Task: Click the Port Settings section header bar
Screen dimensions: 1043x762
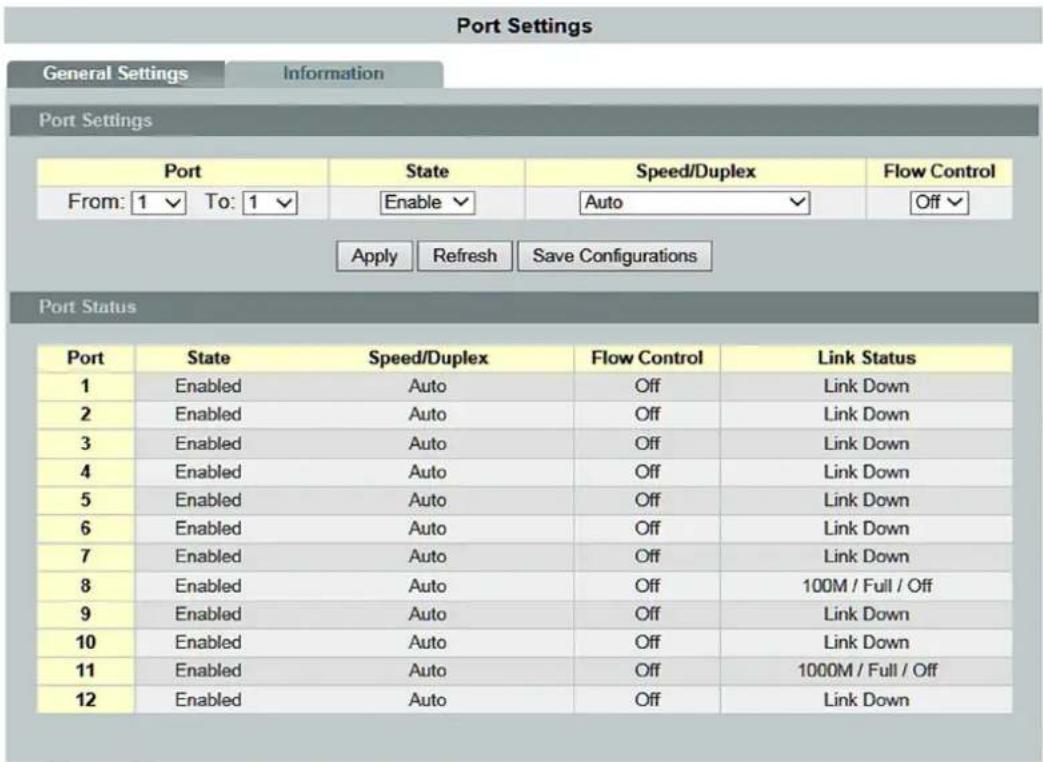Action: tap(523, 120)
